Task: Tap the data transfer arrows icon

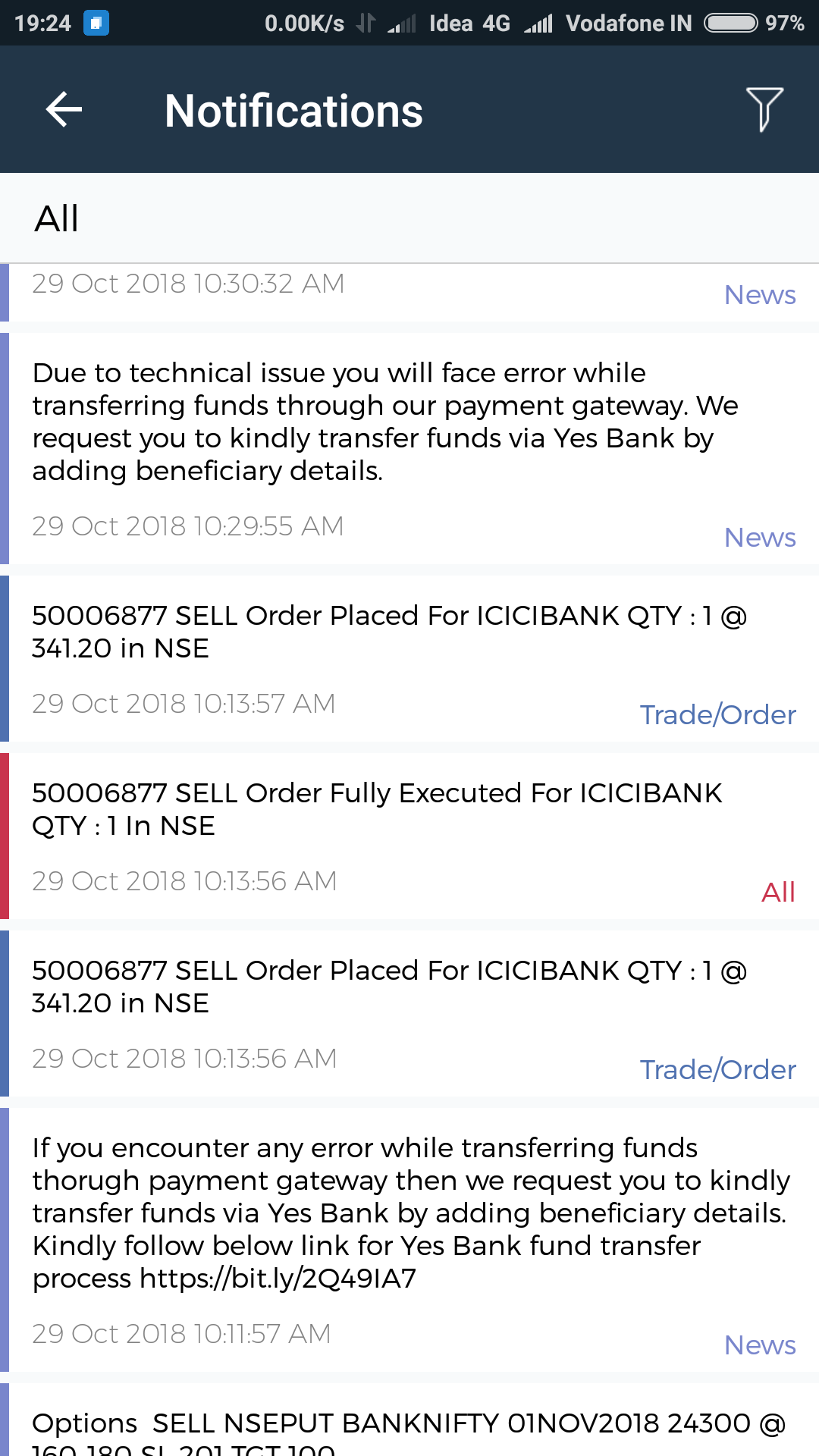Action: [366, 23]
